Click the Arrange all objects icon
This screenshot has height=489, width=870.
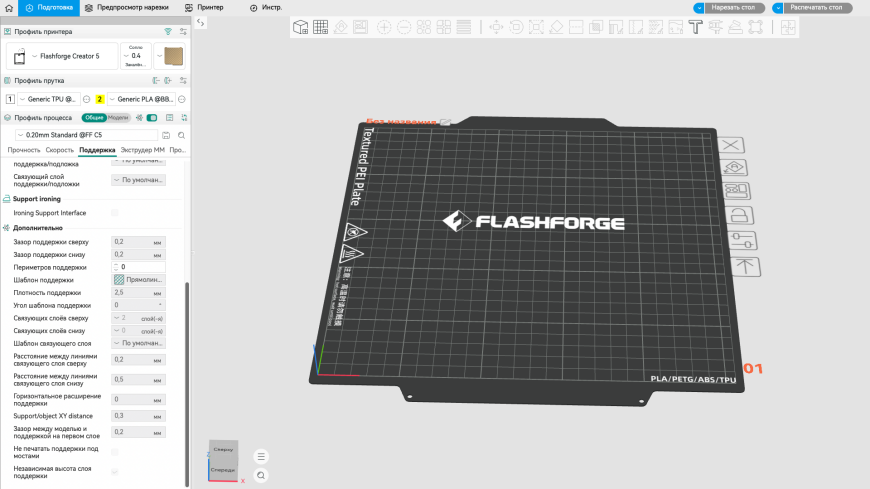click(x=361, y=27)
